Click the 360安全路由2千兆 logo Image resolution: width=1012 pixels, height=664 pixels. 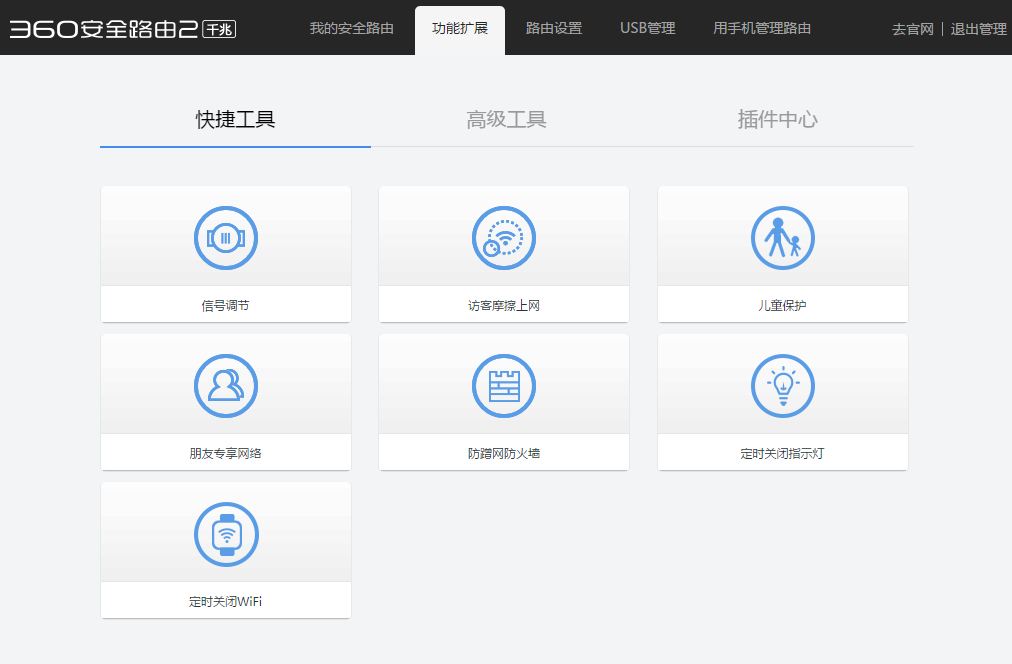coord(120,29)
